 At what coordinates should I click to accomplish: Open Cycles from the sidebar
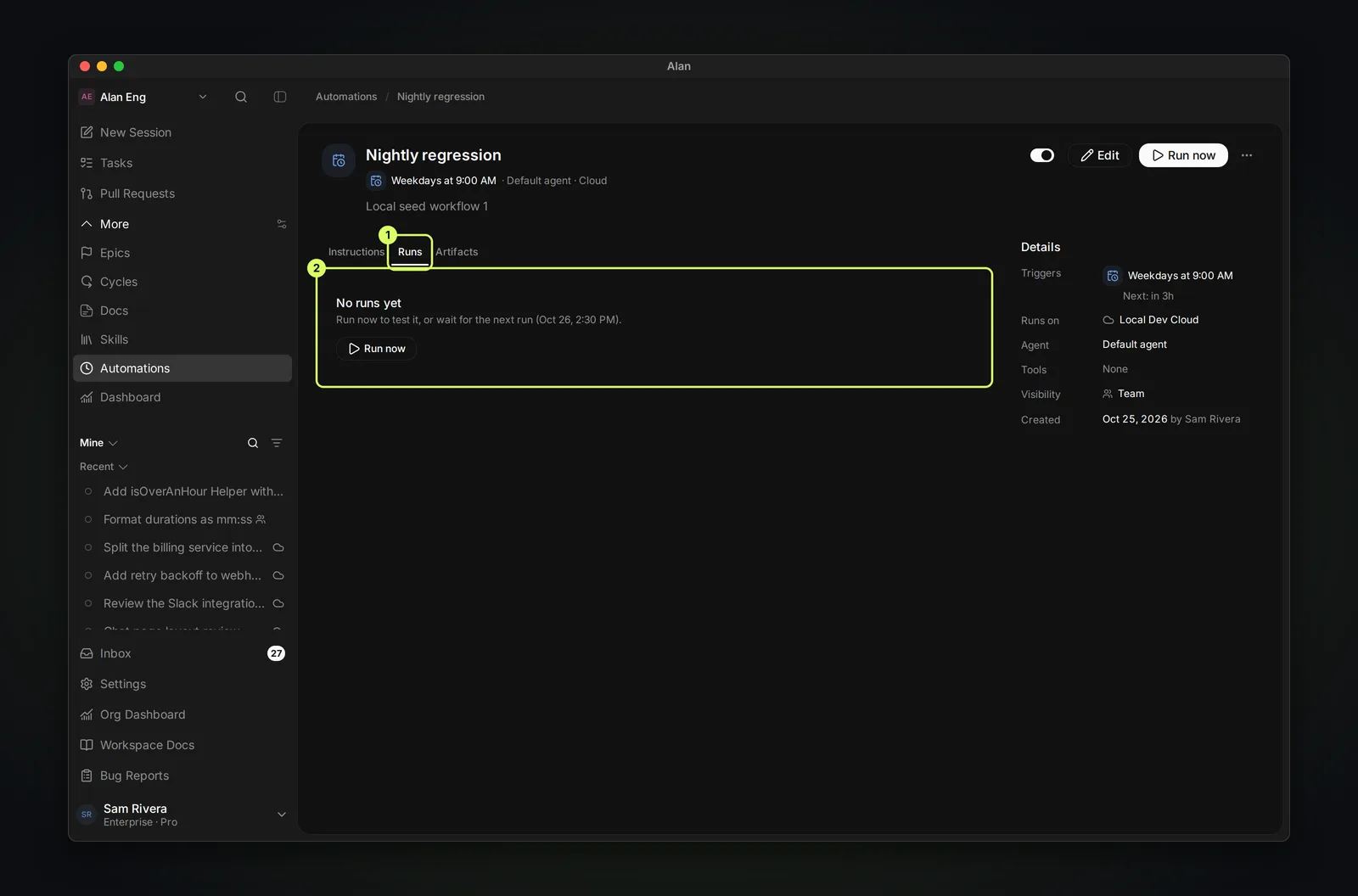[x=182, y=282]
